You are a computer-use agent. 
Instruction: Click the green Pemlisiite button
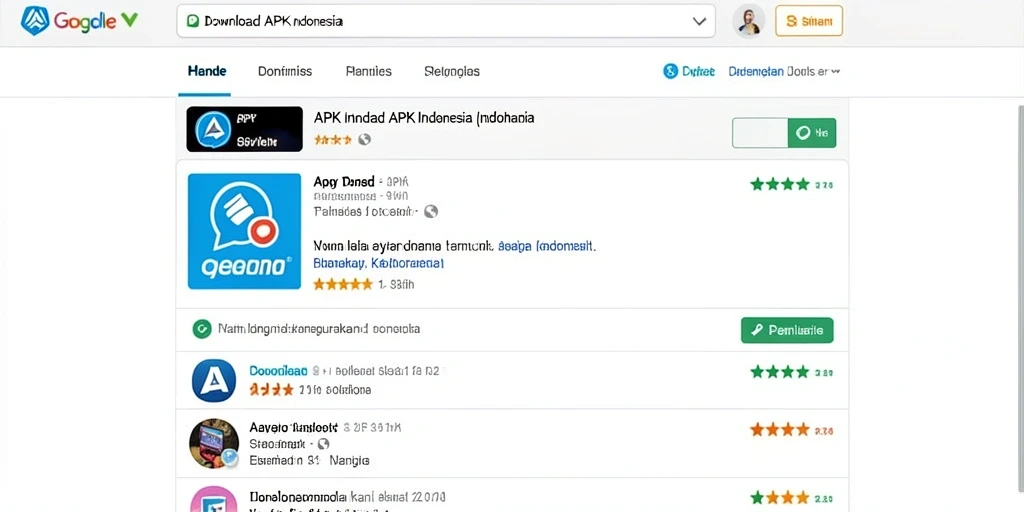[x=787, y=330]
